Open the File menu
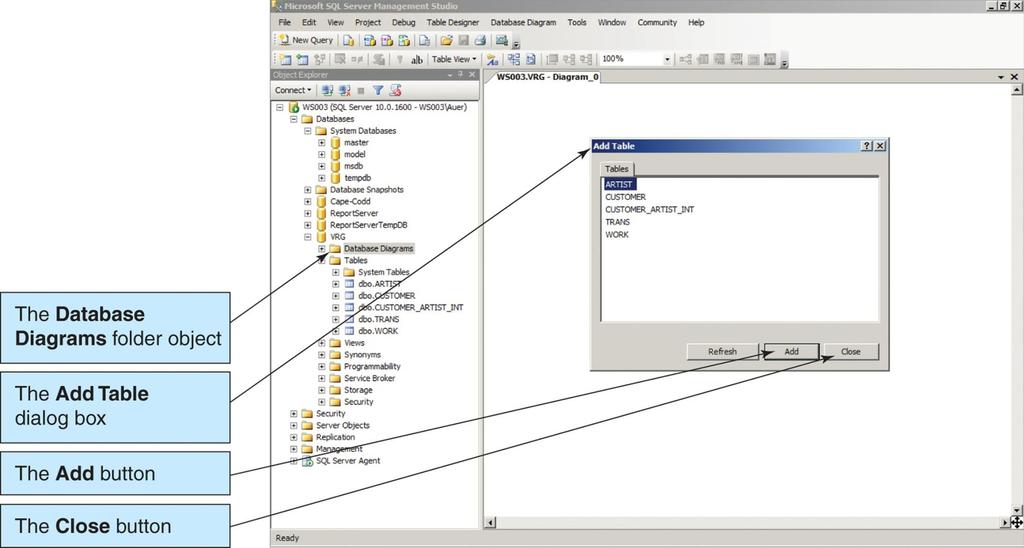Screen dimensions: 1024x548 click(x=285, y=22)
